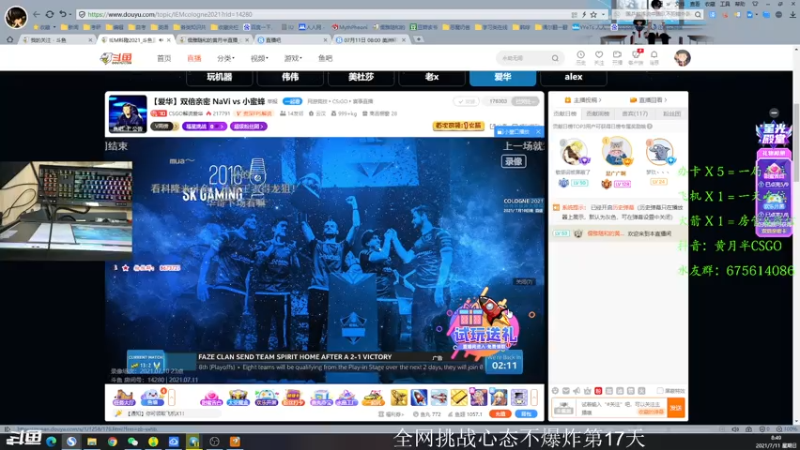800x450 pixels.
Task: Click the 02:11 countdown timer on video
Action: pos(504,365)
